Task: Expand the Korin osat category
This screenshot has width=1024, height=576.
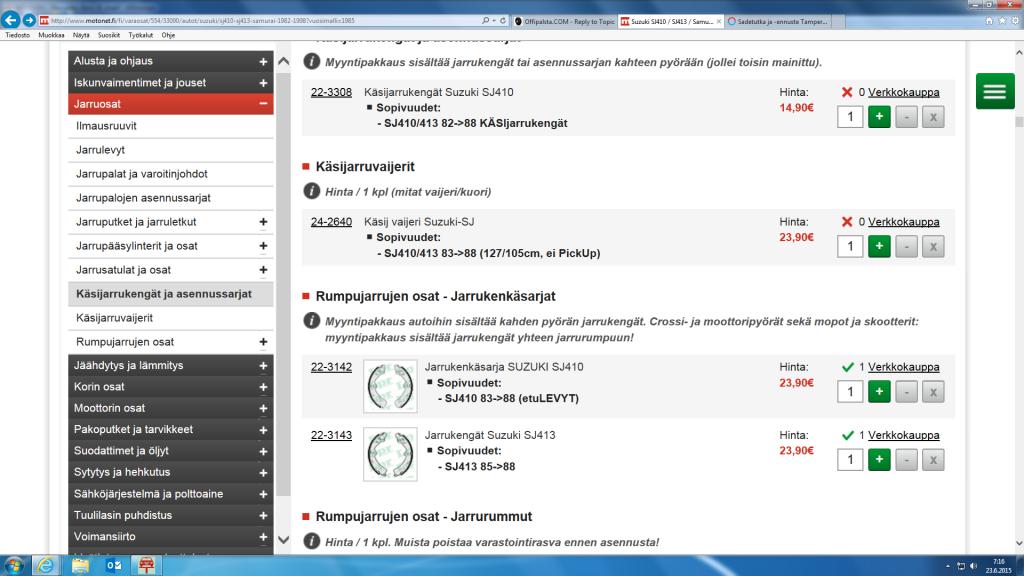Action: (x=263, y=387)
